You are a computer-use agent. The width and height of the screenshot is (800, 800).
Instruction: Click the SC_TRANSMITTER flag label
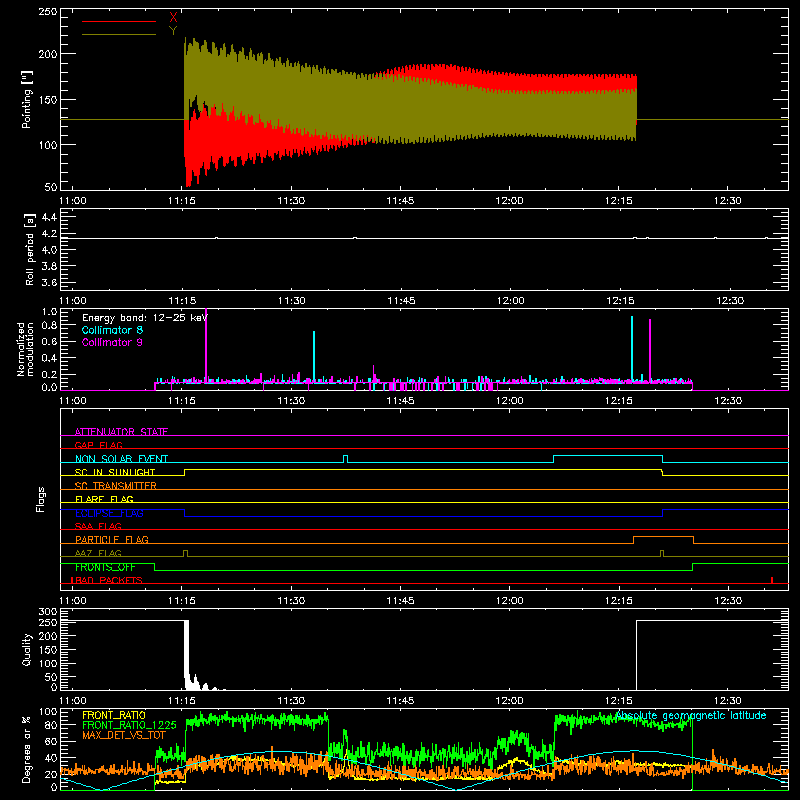pyautogui.click(x=115, y=486)
